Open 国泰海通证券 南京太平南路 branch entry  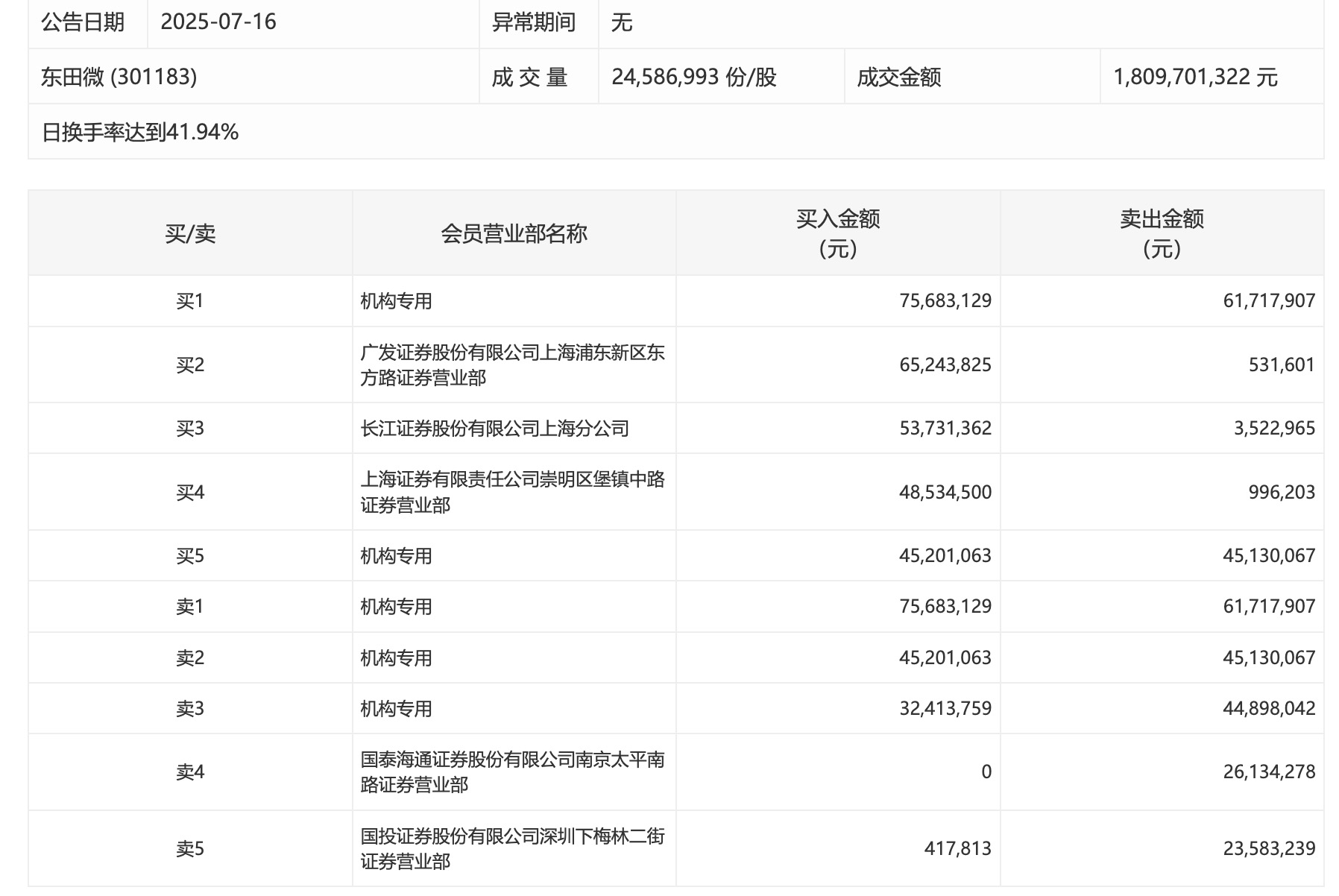coord(512,772)
